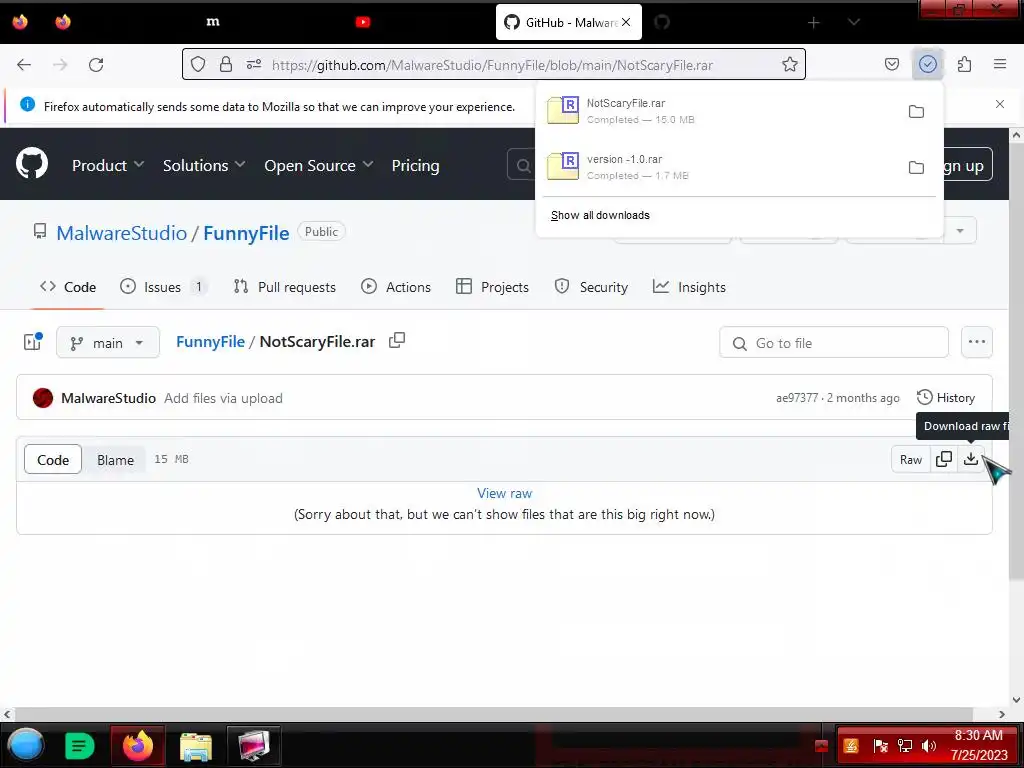Switch to the second GitHub tab
Viewport: 1024px width, 768px height.
(662, 22)
